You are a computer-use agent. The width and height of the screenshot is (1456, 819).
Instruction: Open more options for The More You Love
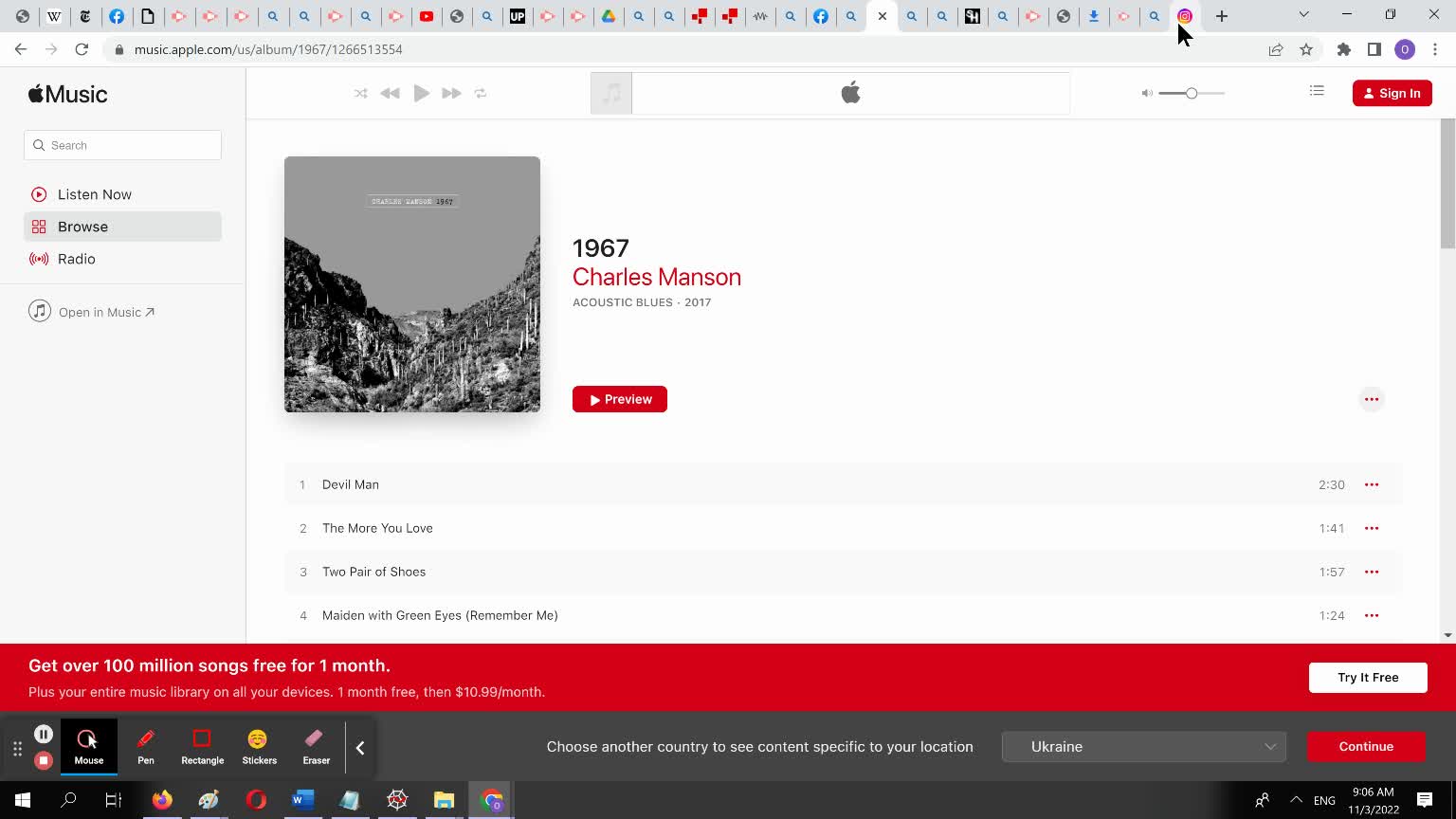point(1372,528)
